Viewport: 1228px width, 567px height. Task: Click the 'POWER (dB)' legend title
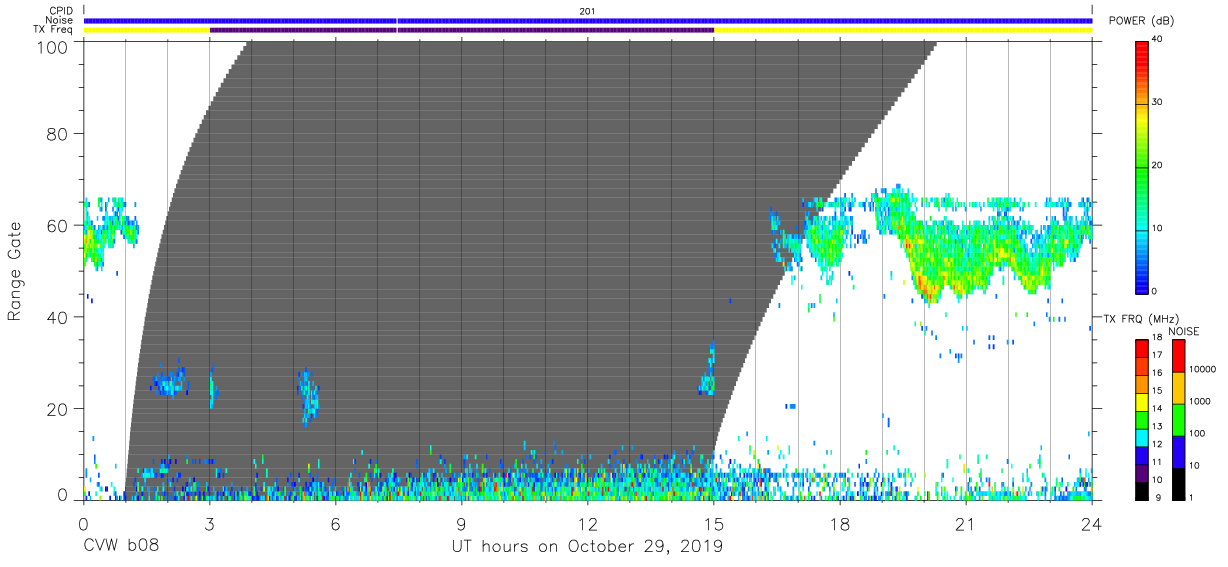[x=1141, y=21]
